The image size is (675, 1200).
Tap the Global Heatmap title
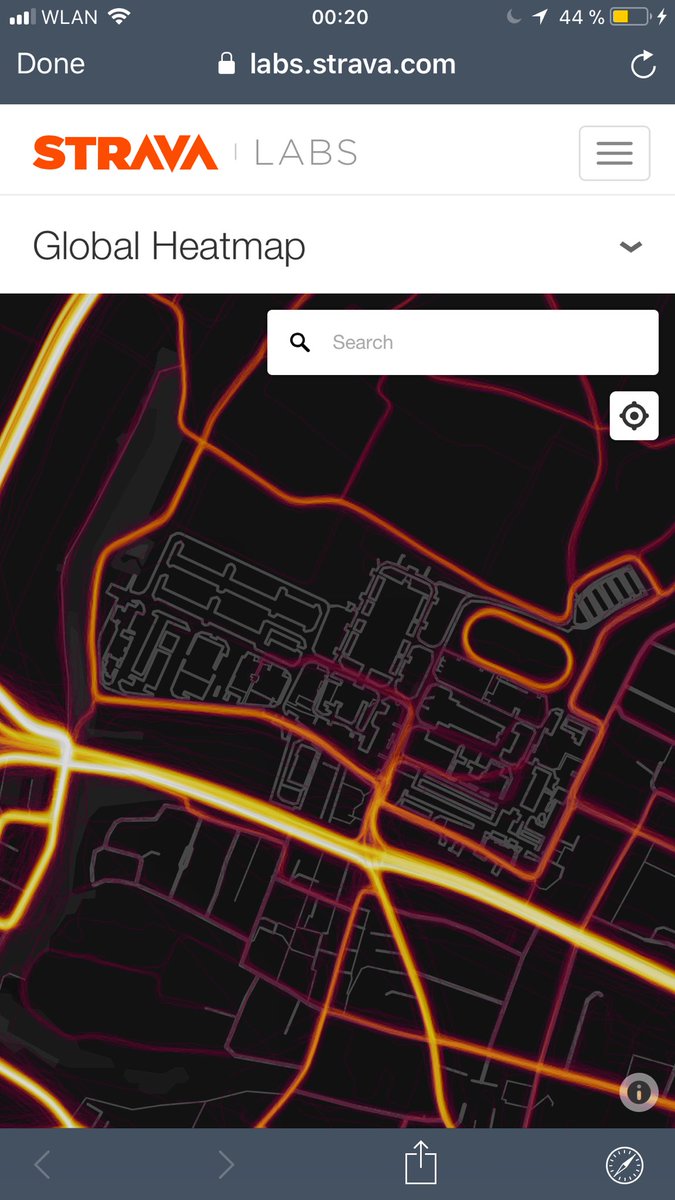pyautogui.click(x=169, y=246)
